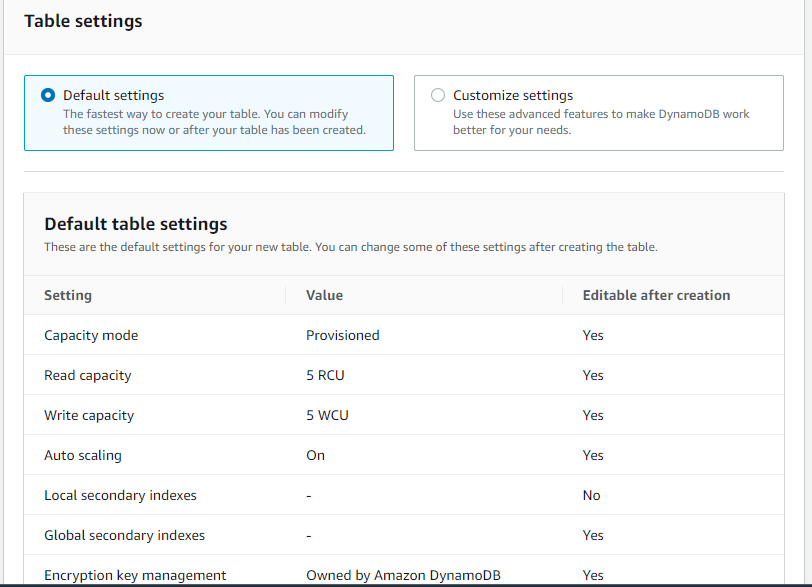Select the Customize settings radio button

point(437,96)
